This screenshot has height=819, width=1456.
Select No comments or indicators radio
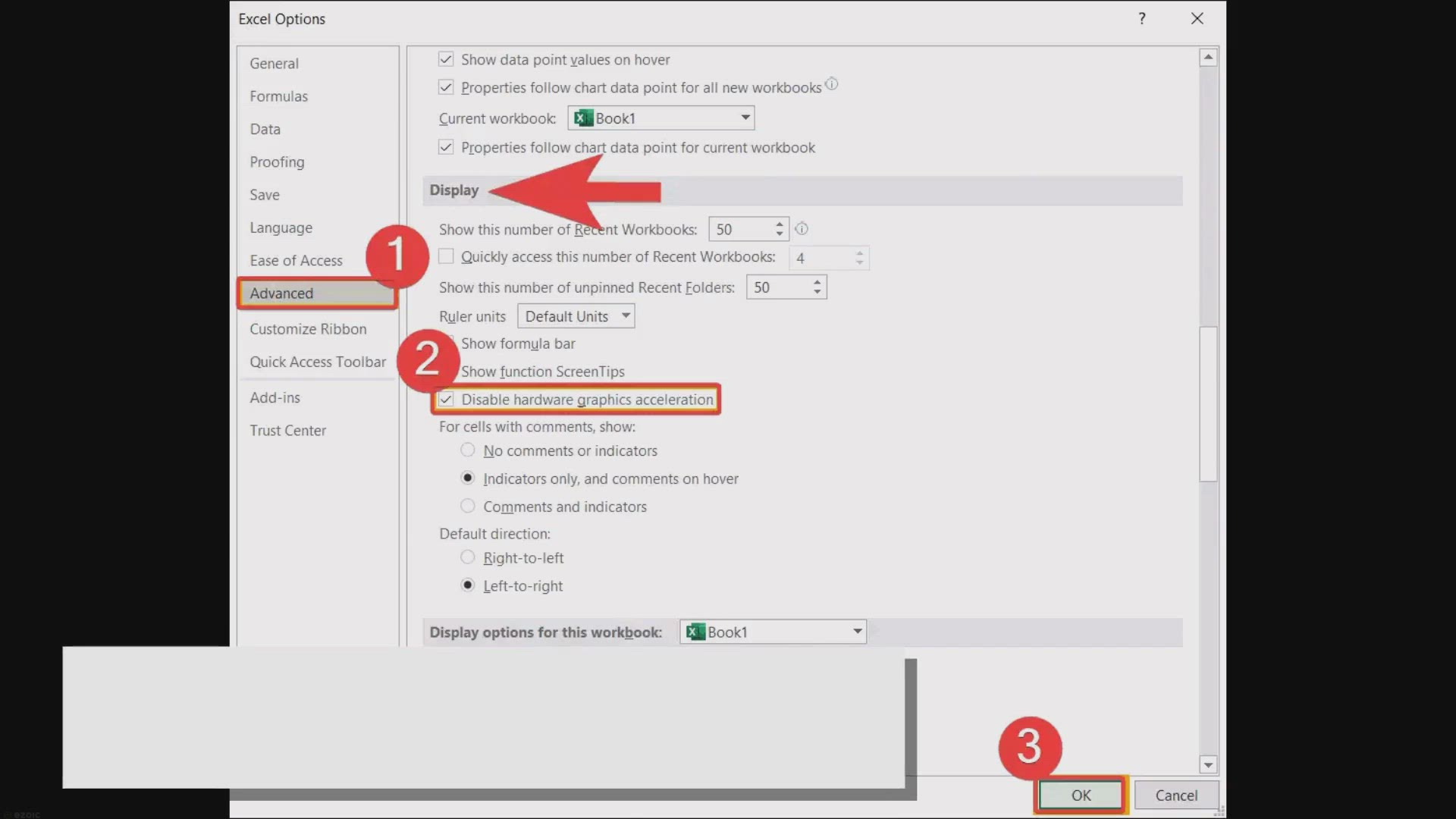(x=468, y=450)
